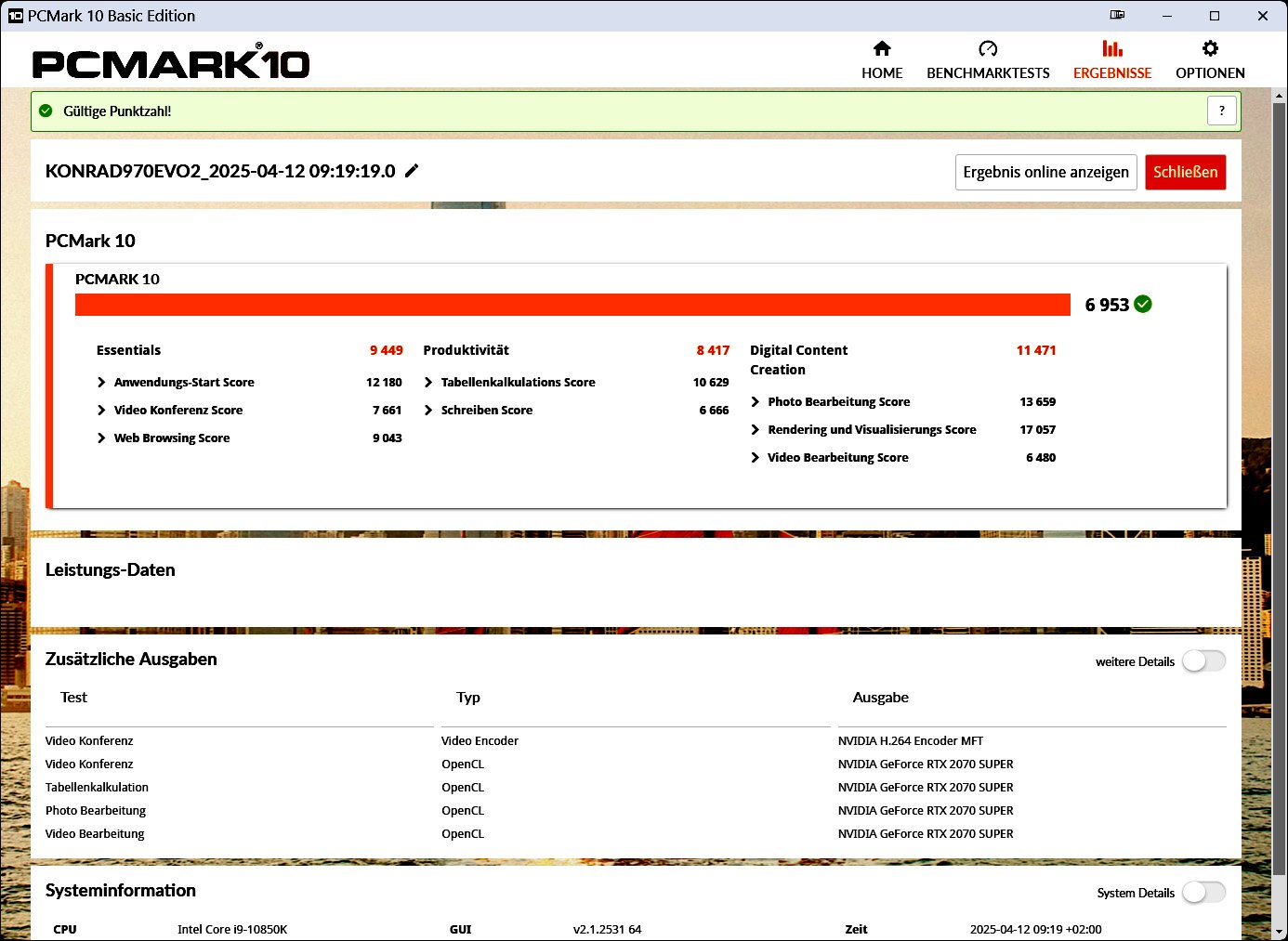Click the Home house icon

(882, 48)
